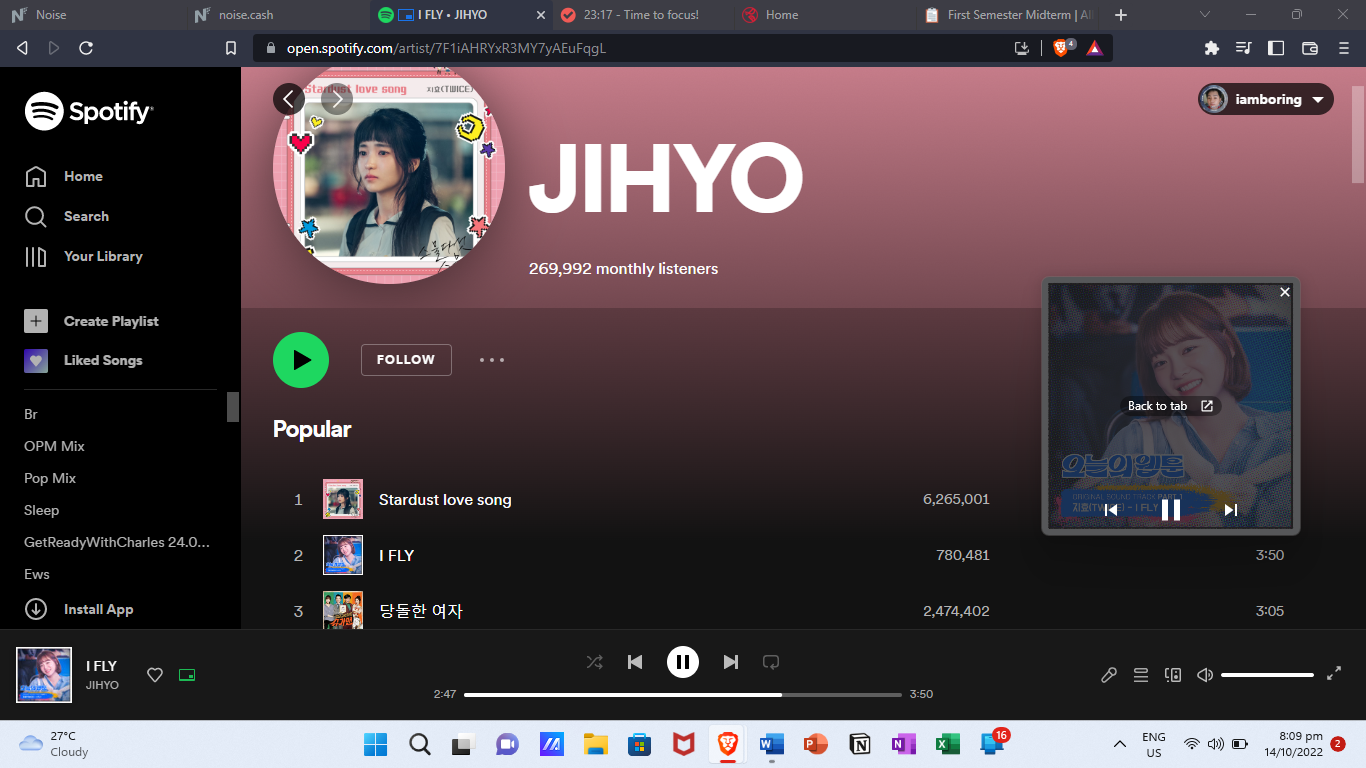Viewport: 1366px width, 768px height.
Task: Open Liked Songs heart tile
Action: tap(36, 360)
